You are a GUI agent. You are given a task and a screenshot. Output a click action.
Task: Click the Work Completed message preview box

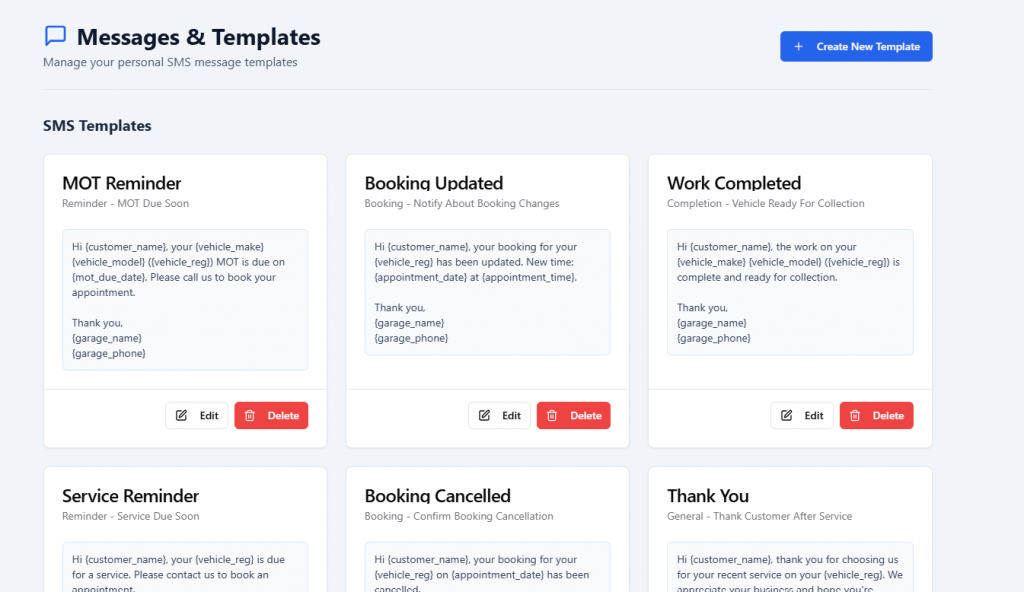coord(790,292)
